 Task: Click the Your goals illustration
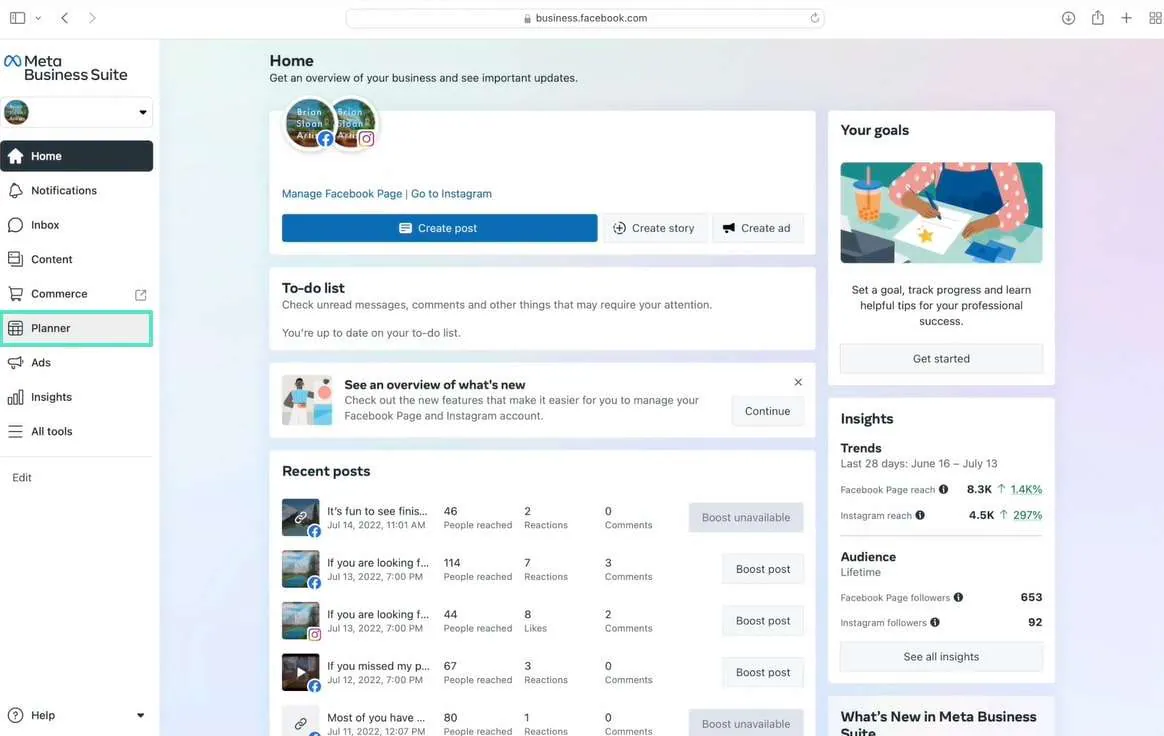click(x=941, y=212)
